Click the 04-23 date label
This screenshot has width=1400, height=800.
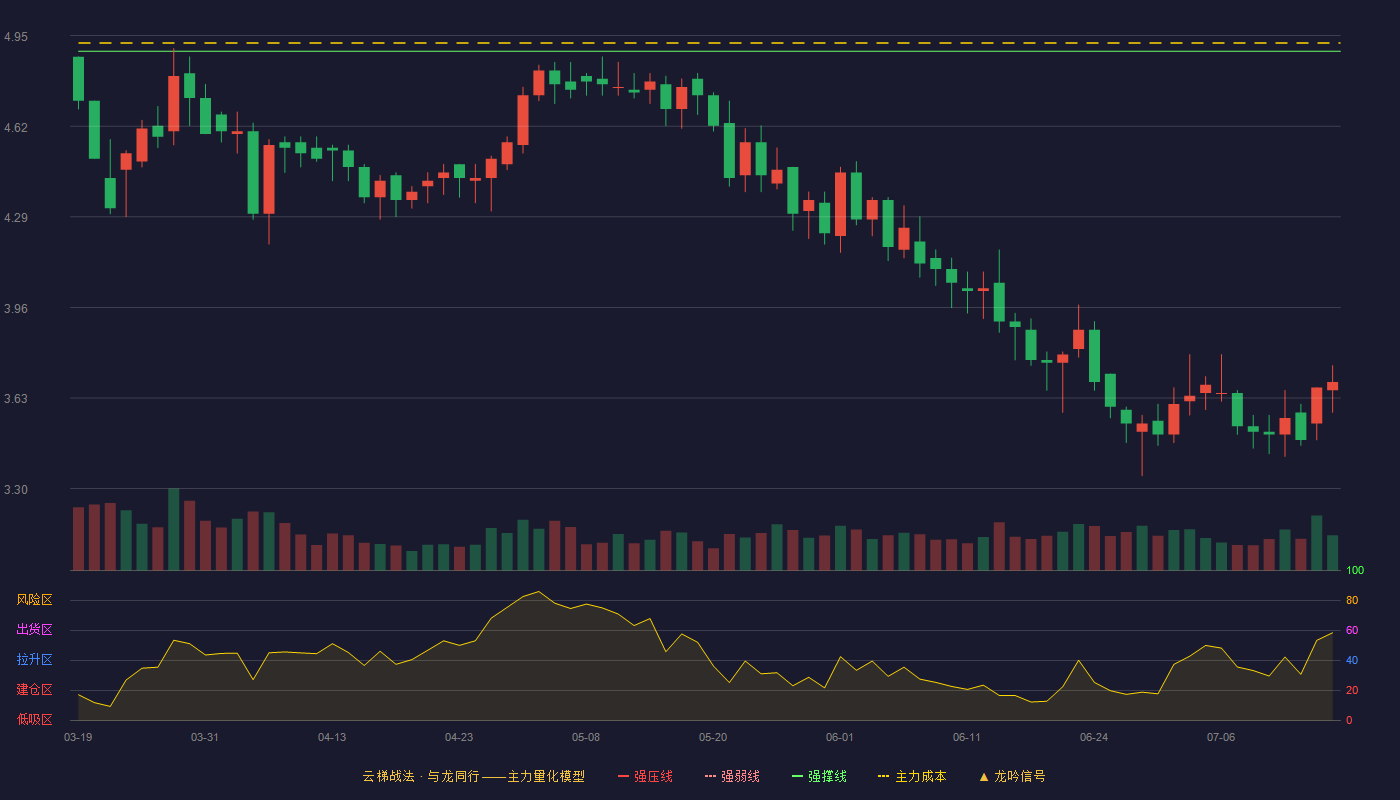click(459, 737)
